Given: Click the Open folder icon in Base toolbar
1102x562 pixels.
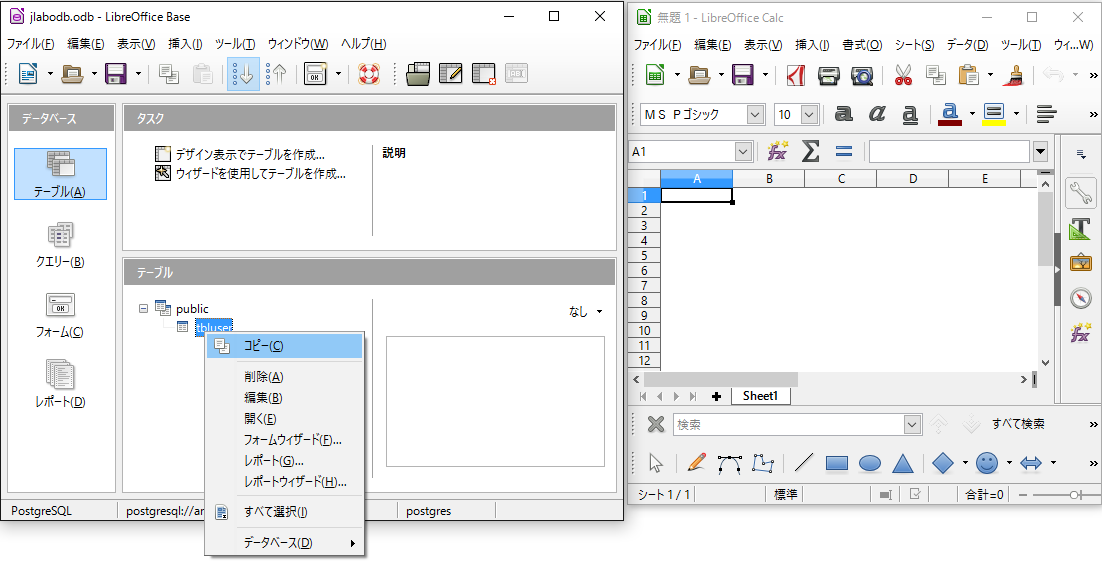Looking at the screenshot, I should [x=72, y=74].
